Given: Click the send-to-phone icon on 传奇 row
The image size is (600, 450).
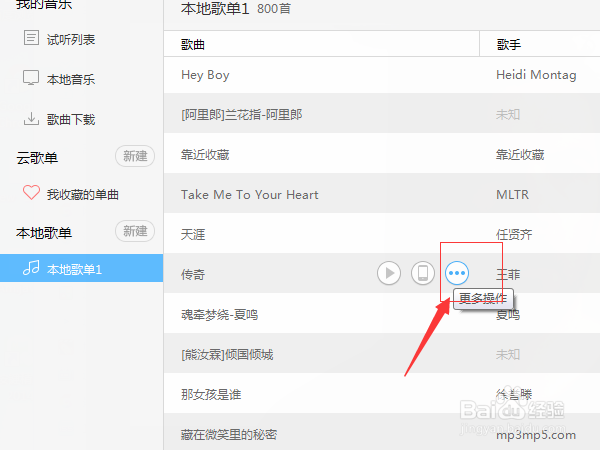Looking at the screenshot, I should click(x=423, y=273).
